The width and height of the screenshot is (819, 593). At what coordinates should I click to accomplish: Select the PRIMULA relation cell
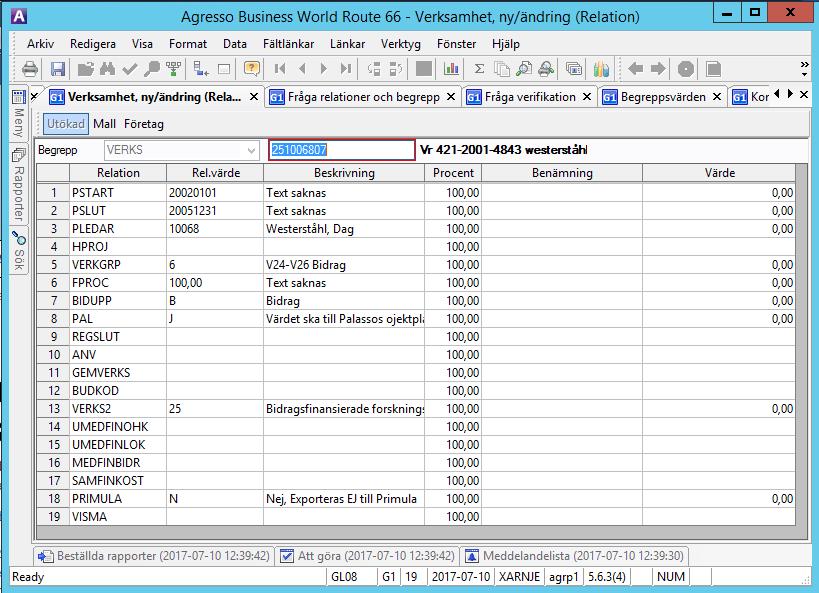118,499
